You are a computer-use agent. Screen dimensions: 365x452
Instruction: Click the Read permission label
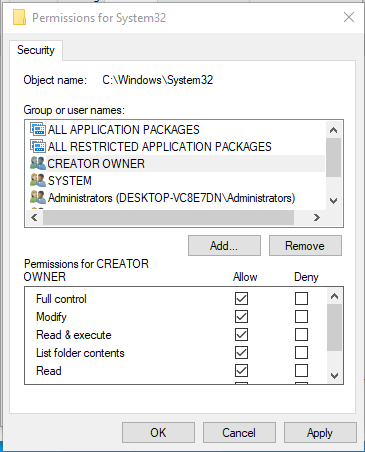click(x=49, y=371)
